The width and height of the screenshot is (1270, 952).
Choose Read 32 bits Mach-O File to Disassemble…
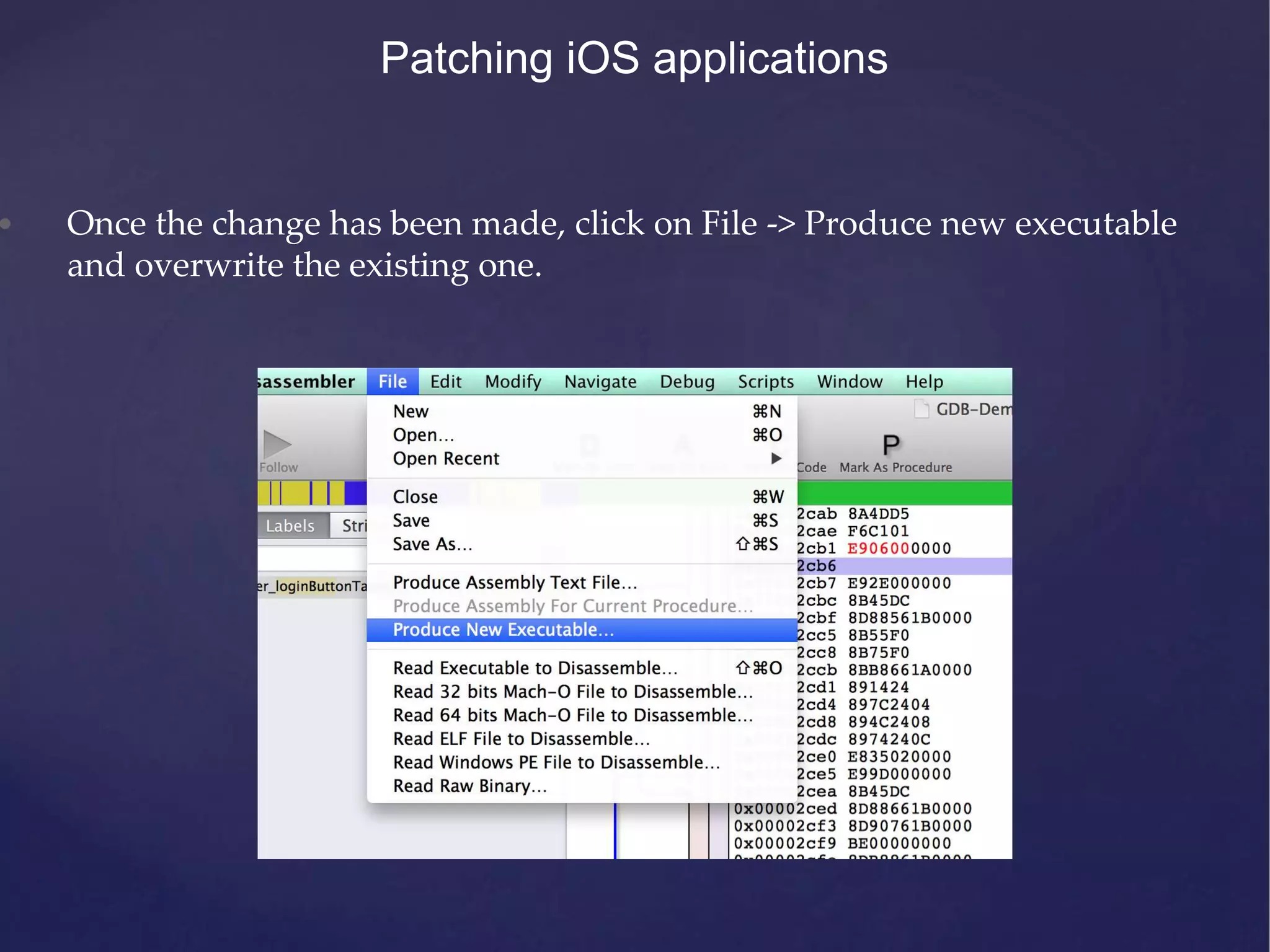(x=582, y=691)
